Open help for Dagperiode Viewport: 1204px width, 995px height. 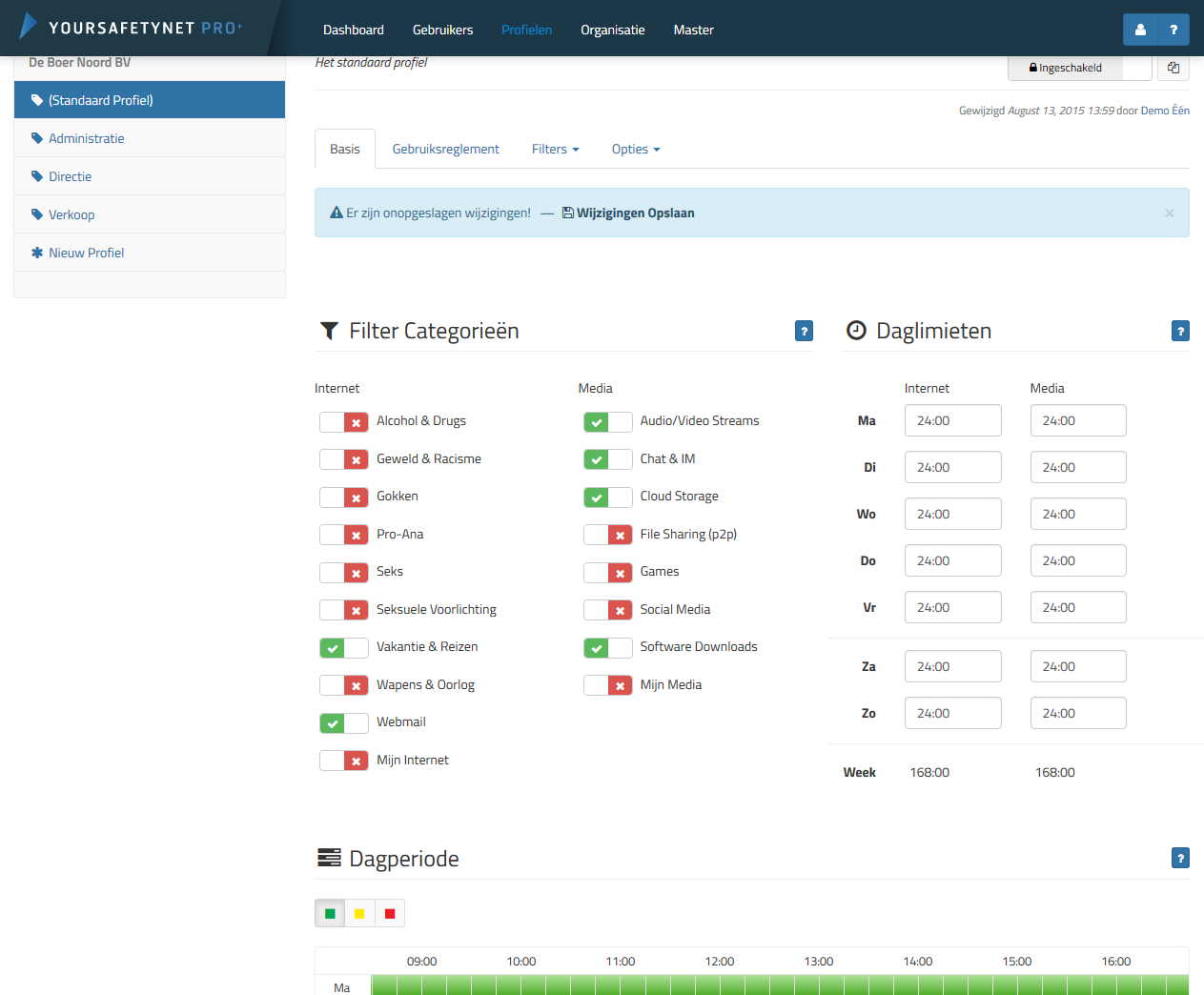(1180, 858)
